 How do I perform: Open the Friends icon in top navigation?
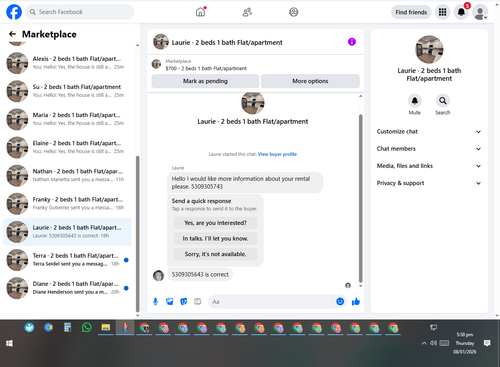tap(247, 12)
